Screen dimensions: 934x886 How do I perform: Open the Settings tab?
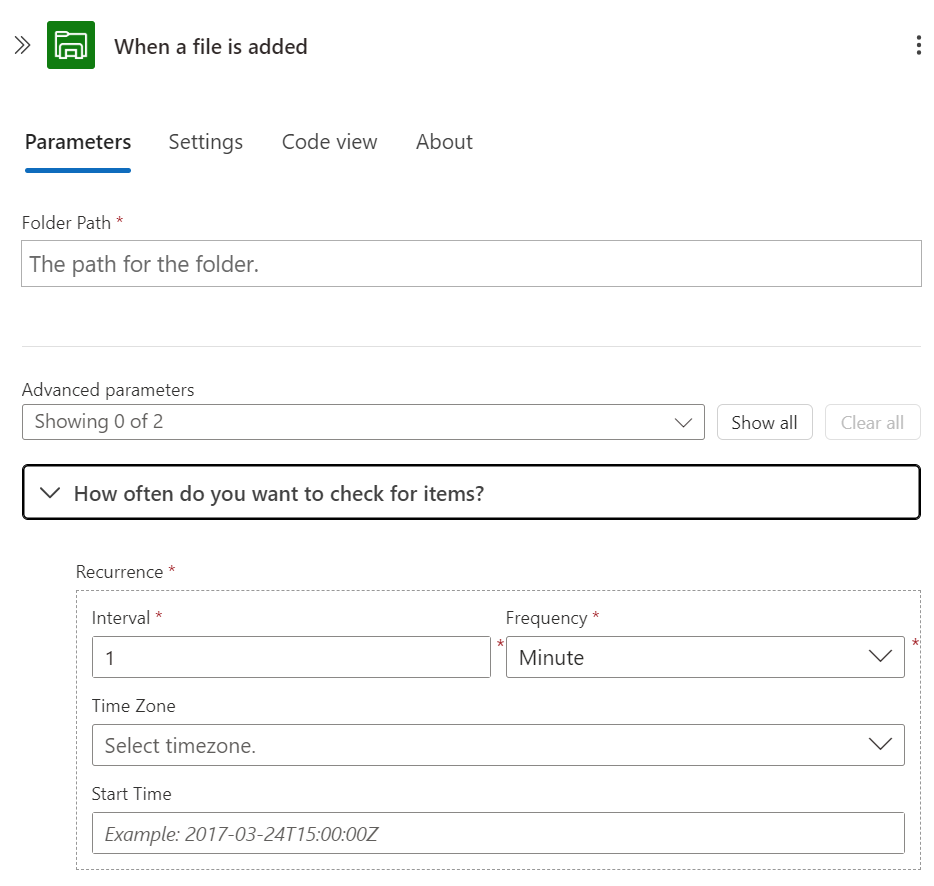coord(205,142)
